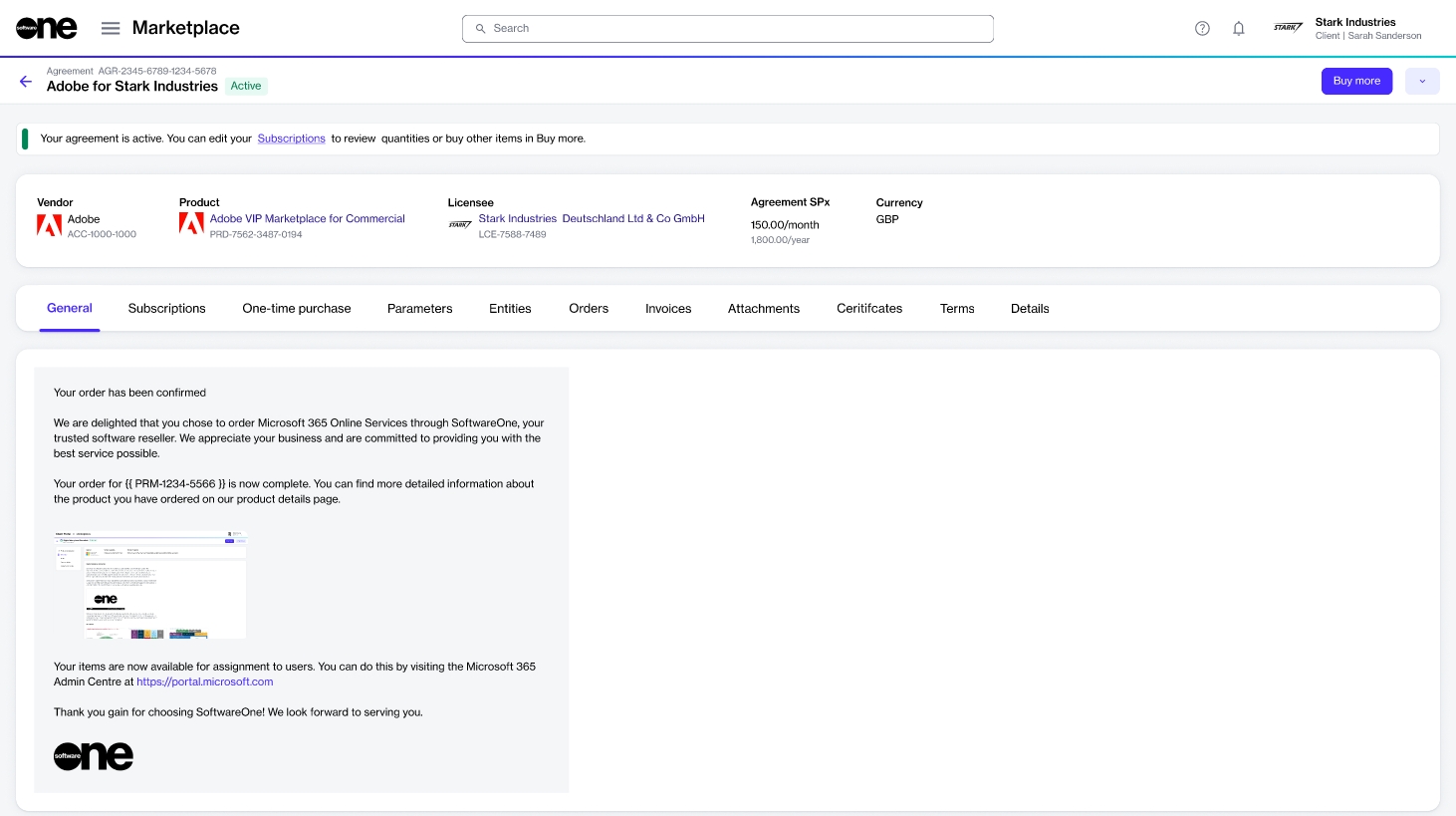The height and width of the screenshot is (816, 1456).
Task: Click the SoftwareOne logo in header
Action: [46, 28]
